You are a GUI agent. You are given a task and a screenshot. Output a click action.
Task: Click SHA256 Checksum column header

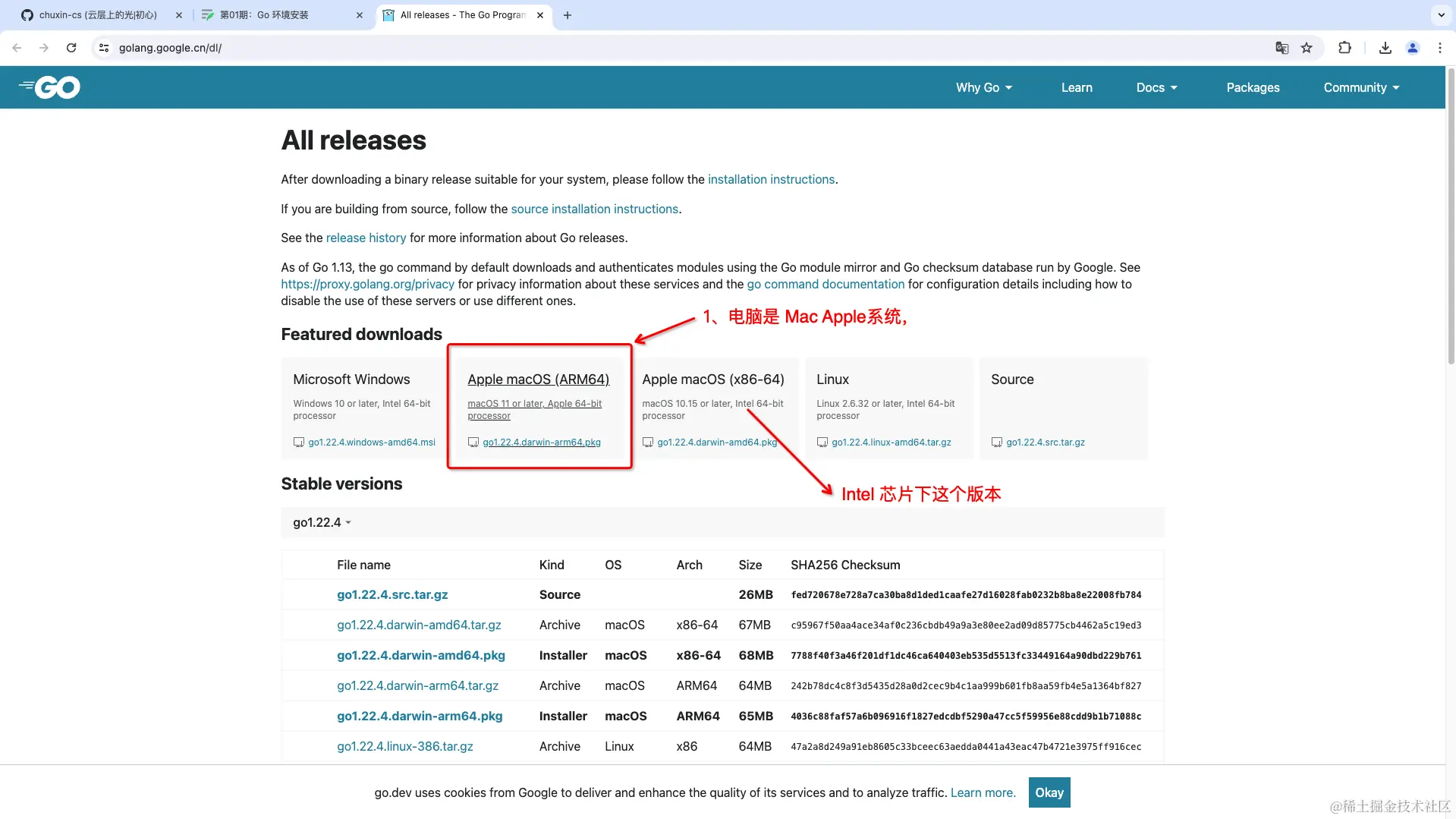(x=845, y=565)
